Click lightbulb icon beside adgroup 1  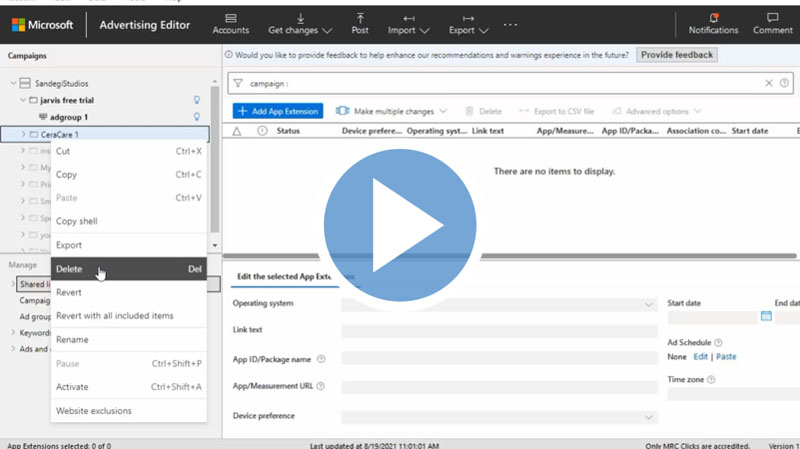click(196, 117)
